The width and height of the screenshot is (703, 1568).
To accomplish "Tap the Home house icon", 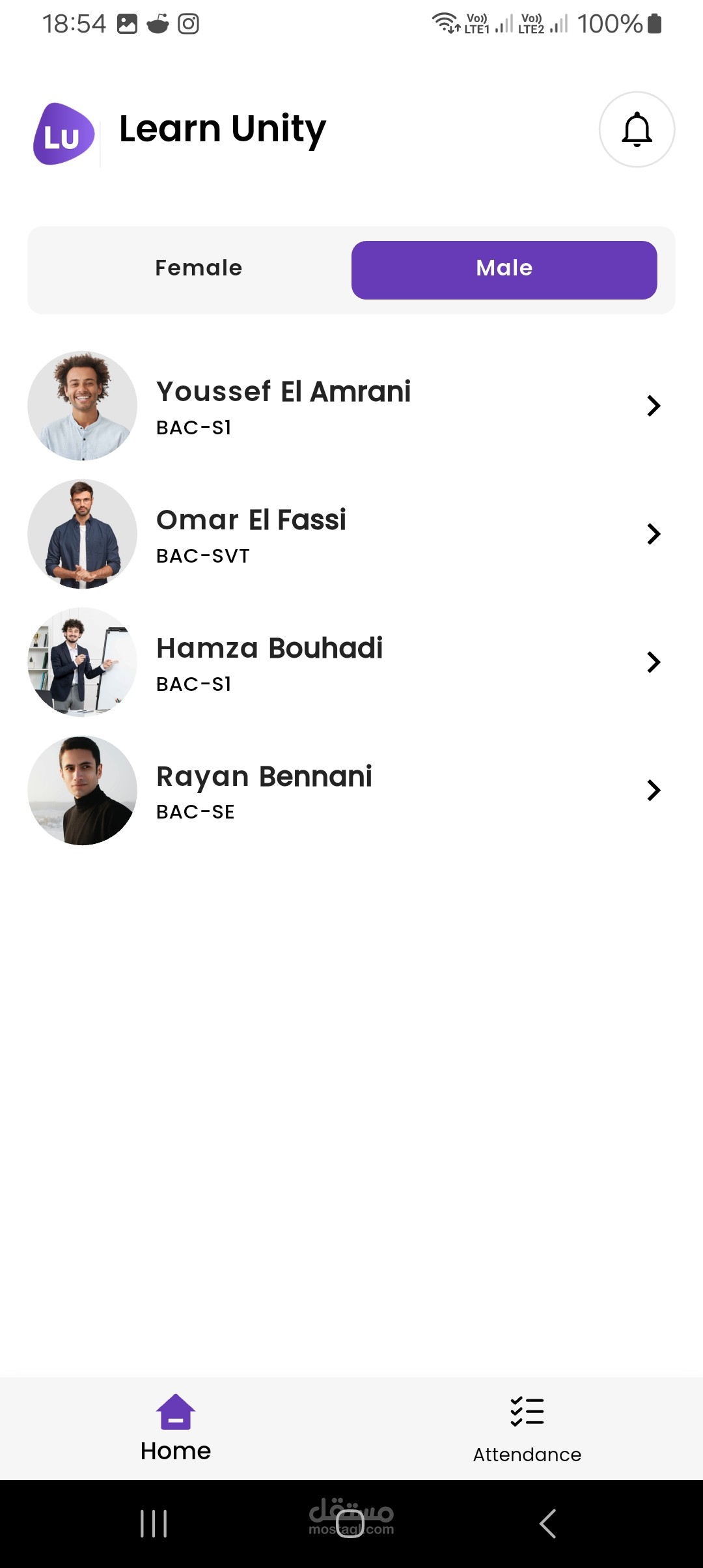I will click(176, 1412).
